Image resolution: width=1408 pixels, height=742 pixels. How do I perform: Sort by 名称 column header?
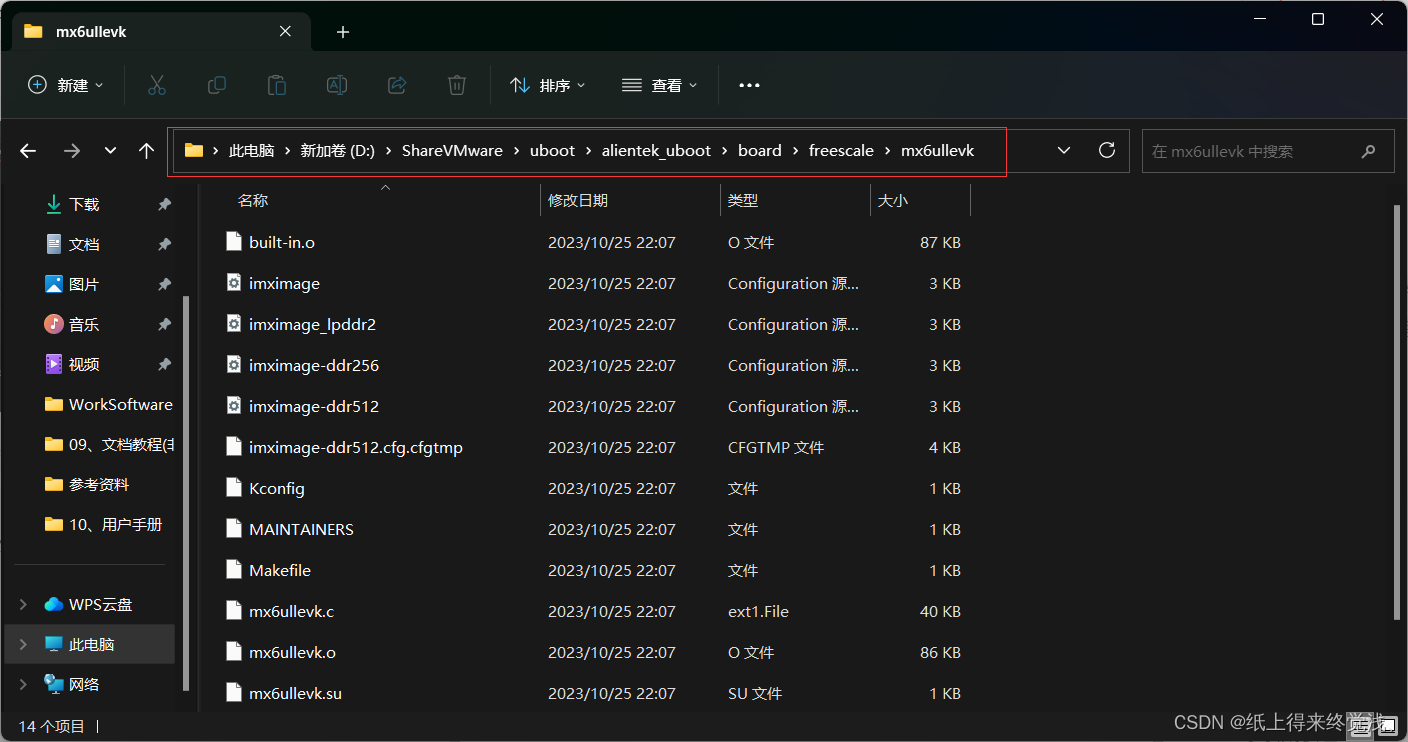253,200
